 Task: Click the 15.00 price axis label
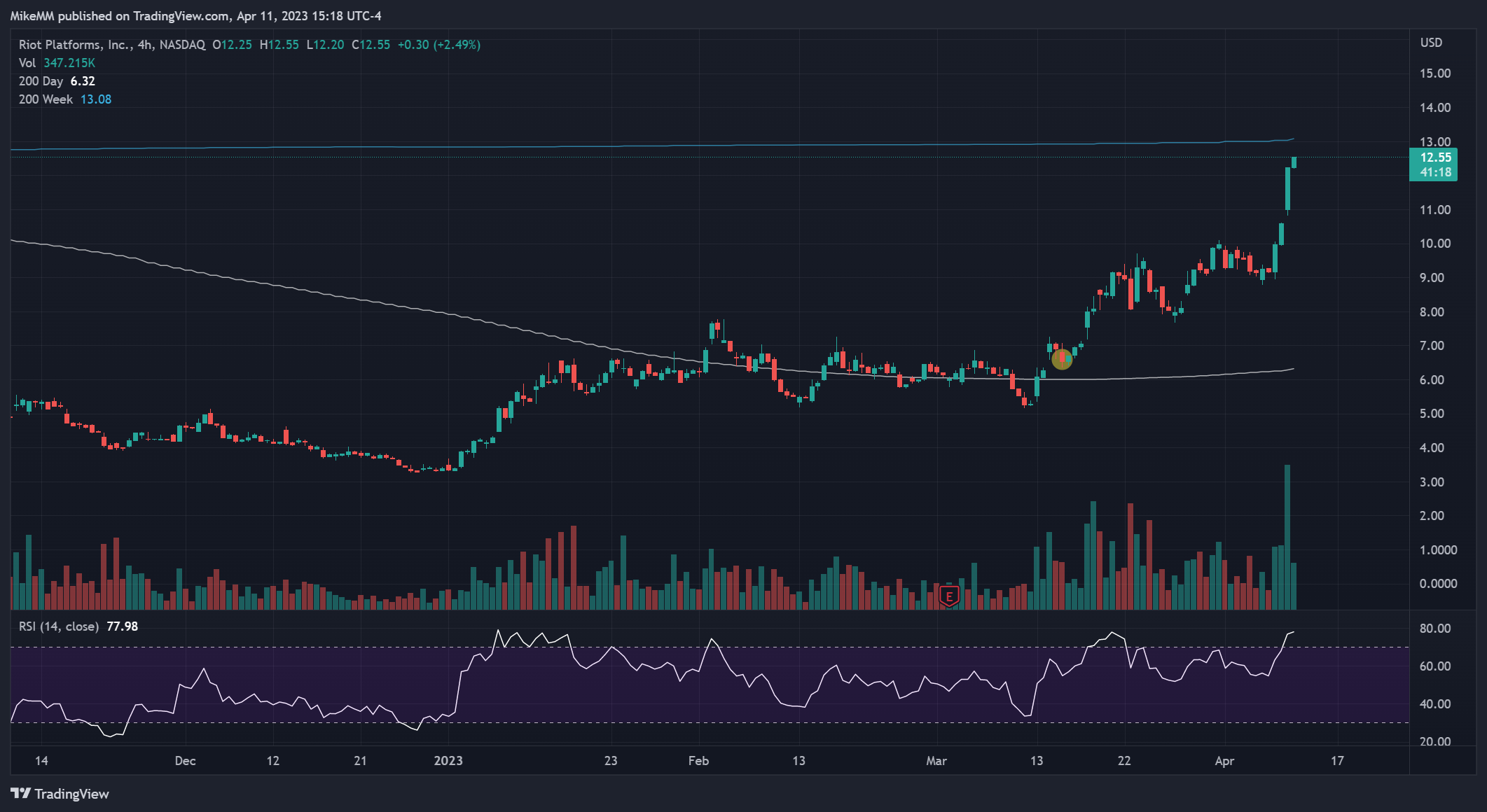(x=1434, y=73)
